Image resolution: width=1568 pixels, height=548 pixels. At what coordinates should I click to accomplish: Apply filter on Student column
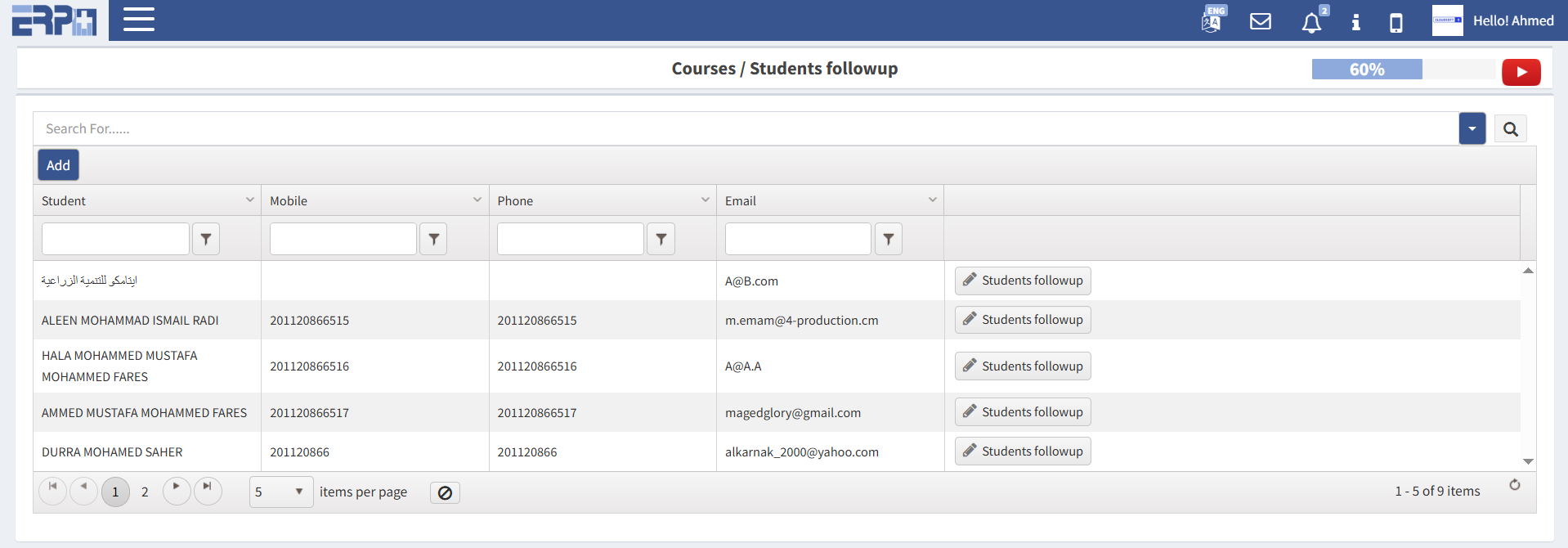pyautogui.click(x=206, y=239)
